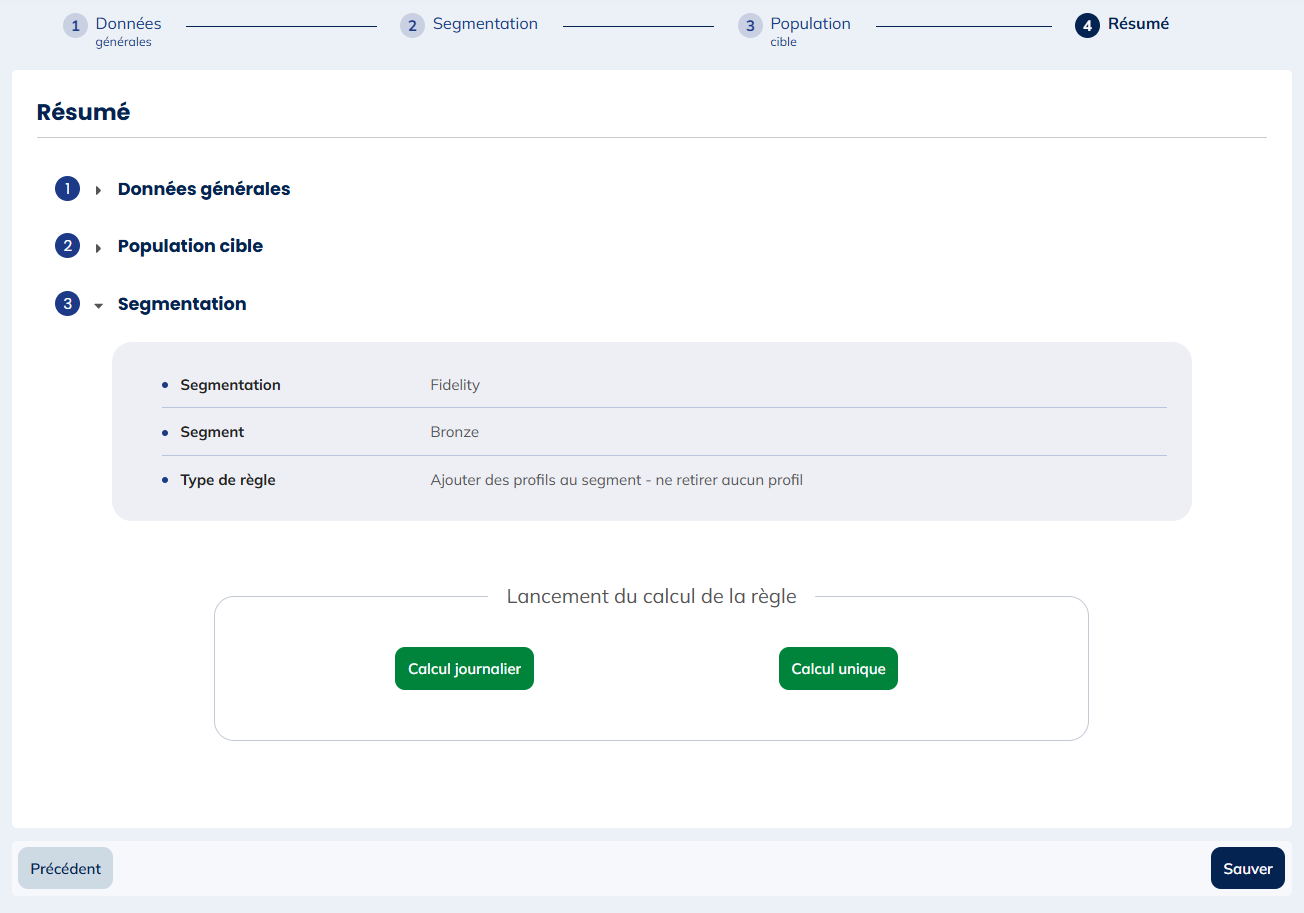The image size is (1304, 913).
Task: Click the number 3 badge beside Segmentation section
Action: (x=67, y=304)
